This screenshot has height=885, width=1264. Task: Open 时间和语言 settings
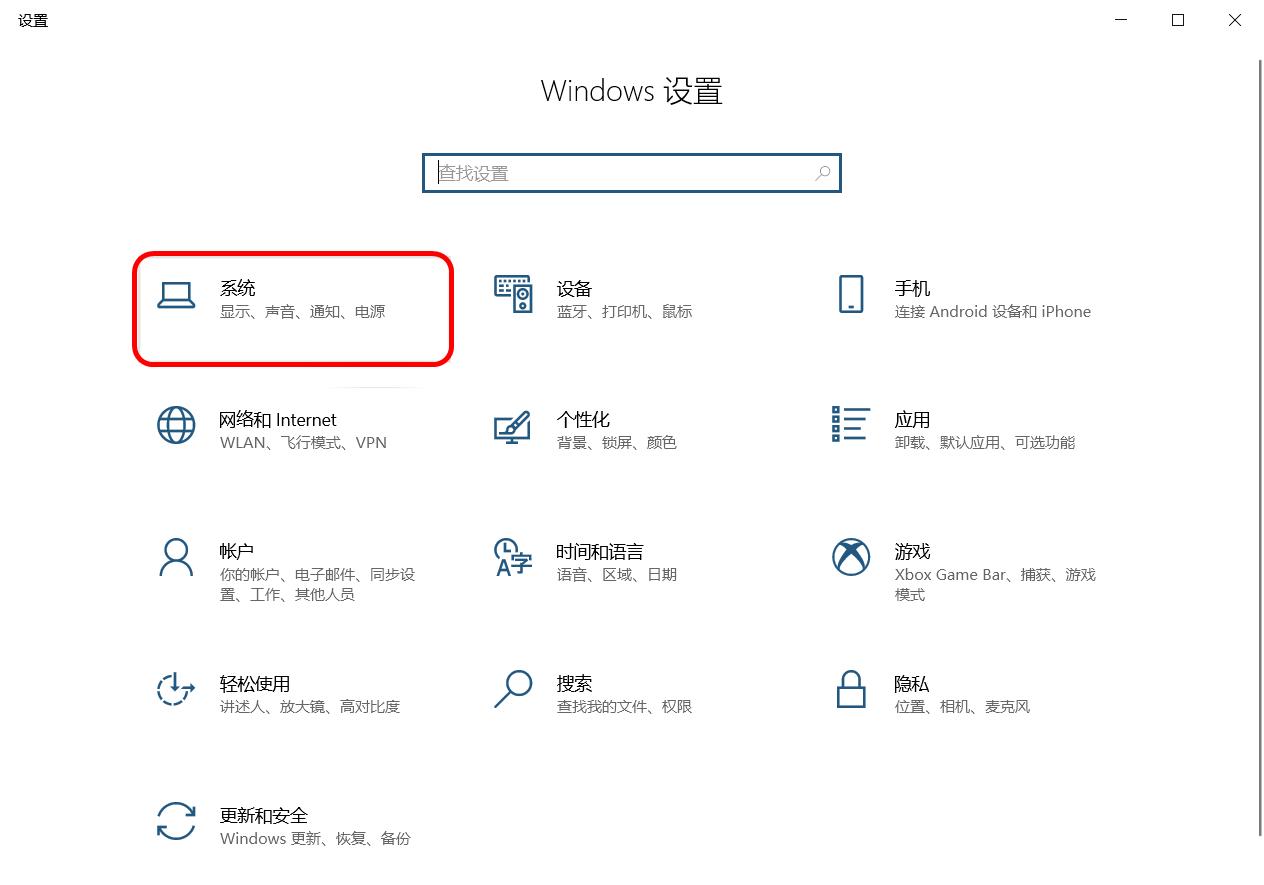(612, 560)
